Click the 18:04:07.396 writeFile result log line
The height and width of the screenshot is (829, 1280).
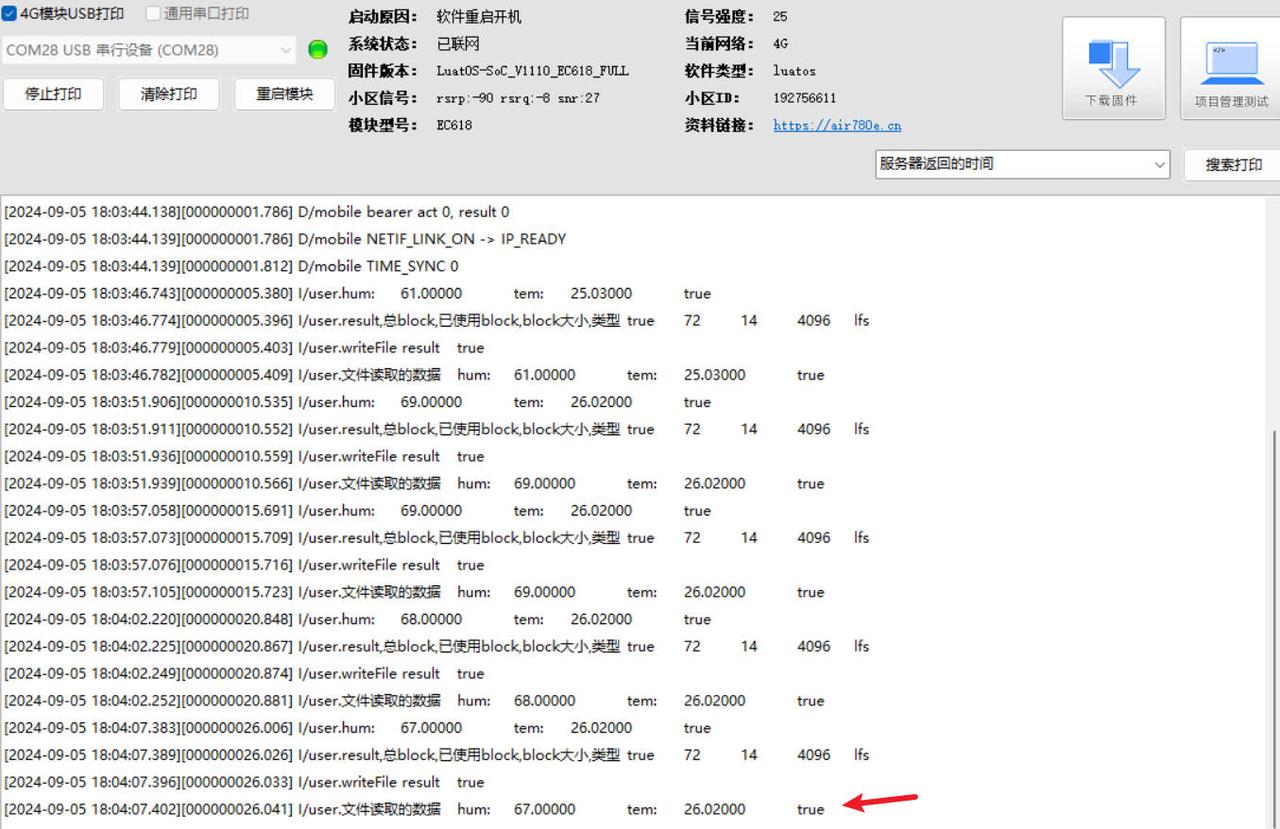pyautogui.click(x=244, y=782)
